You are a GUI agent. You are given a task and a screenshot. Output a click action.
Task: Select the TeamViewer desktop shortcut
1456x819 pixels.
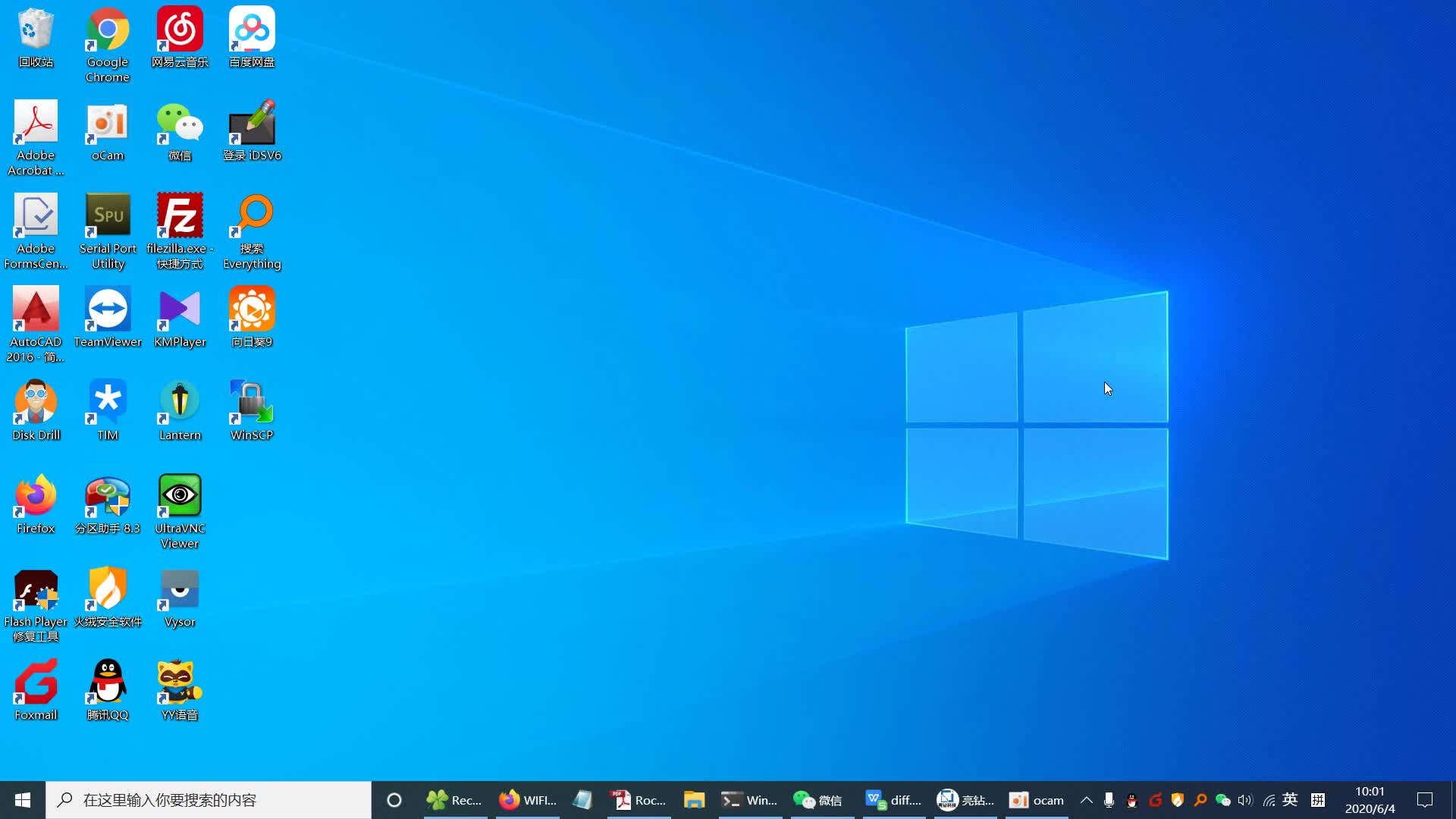(108, 317)
